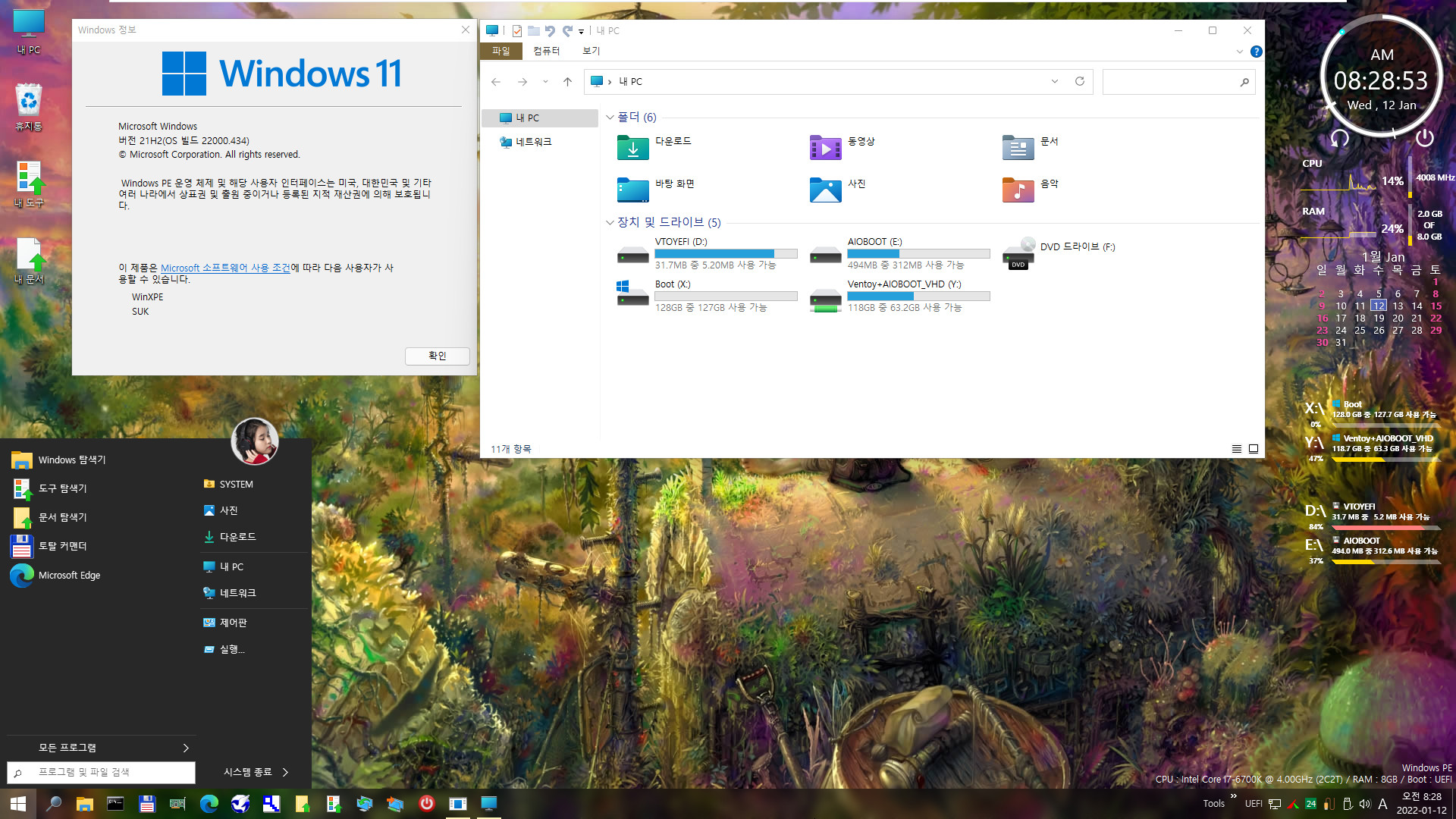Click the Windows Start button
This screenshot has width=1456, height=819.
tap(18, 803)
